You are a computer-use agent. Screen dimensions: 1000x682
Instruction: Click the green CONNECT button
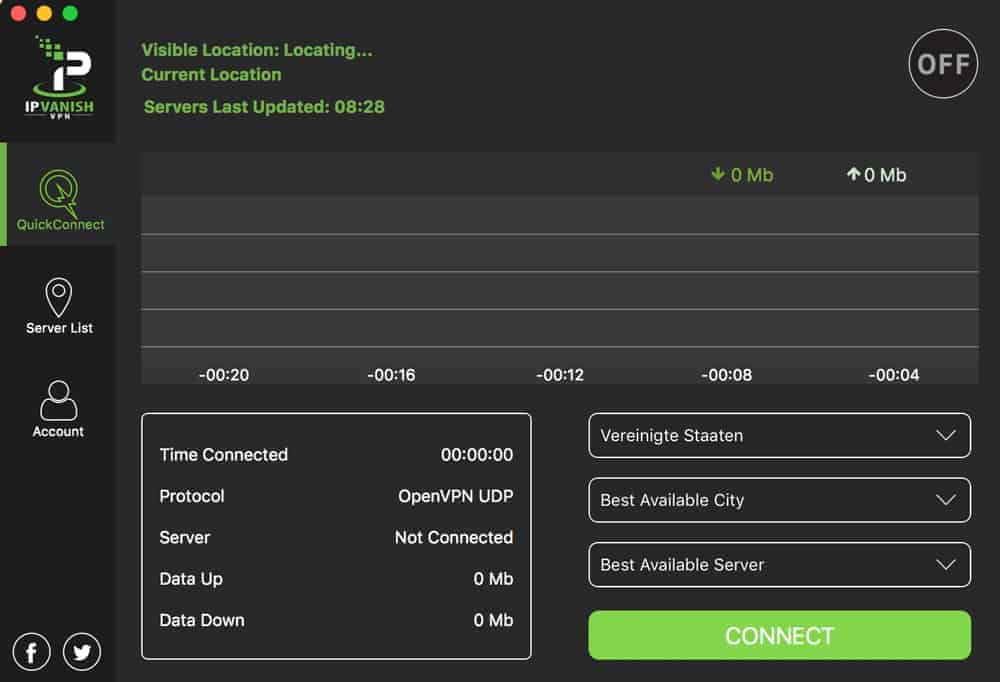pos(779,635)
